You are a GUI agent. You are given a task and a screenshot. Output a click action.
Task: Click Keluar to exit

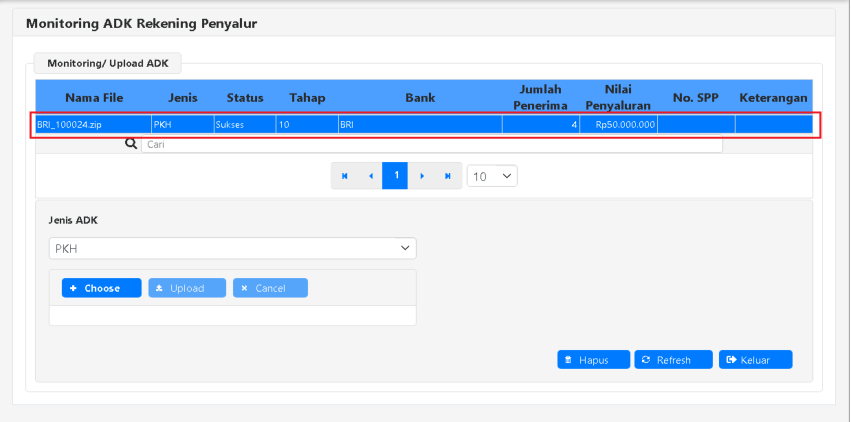[x=755, y=360]
